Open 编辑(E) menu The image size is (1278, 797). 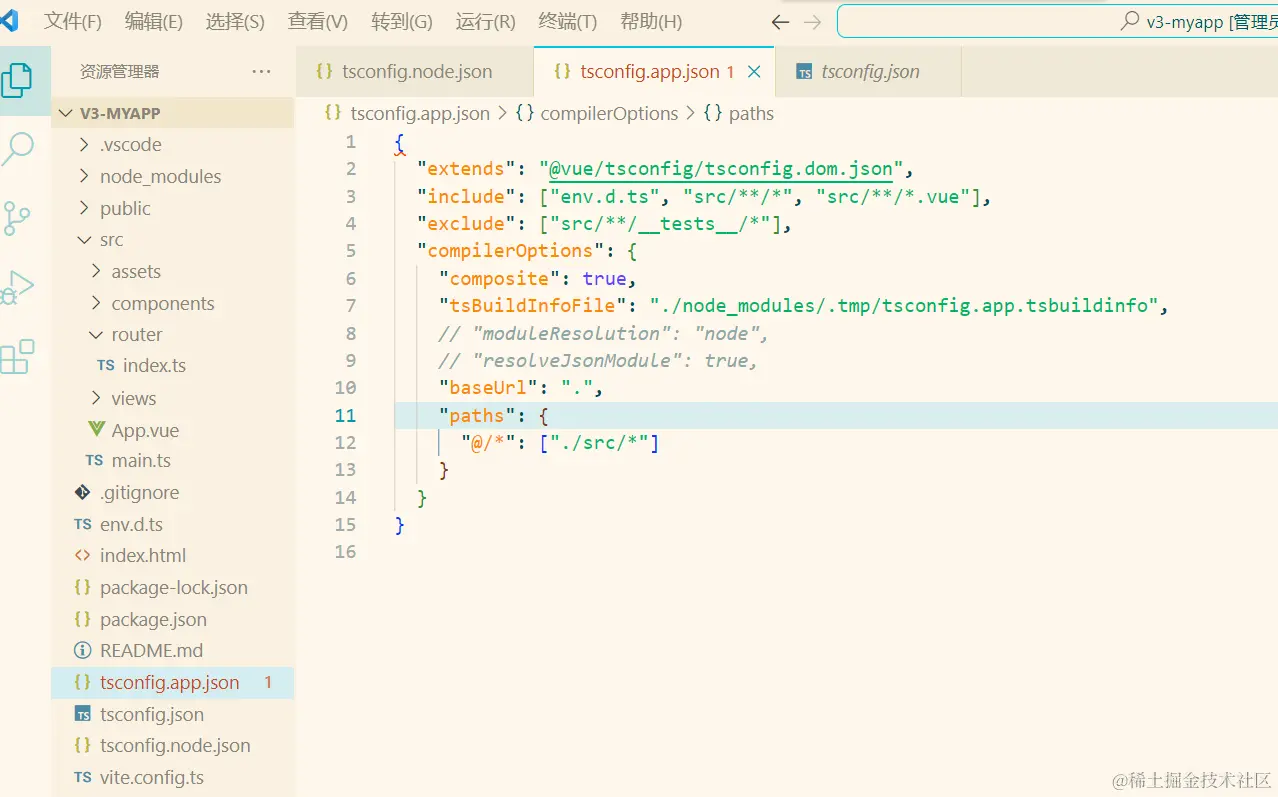[154, 21]
